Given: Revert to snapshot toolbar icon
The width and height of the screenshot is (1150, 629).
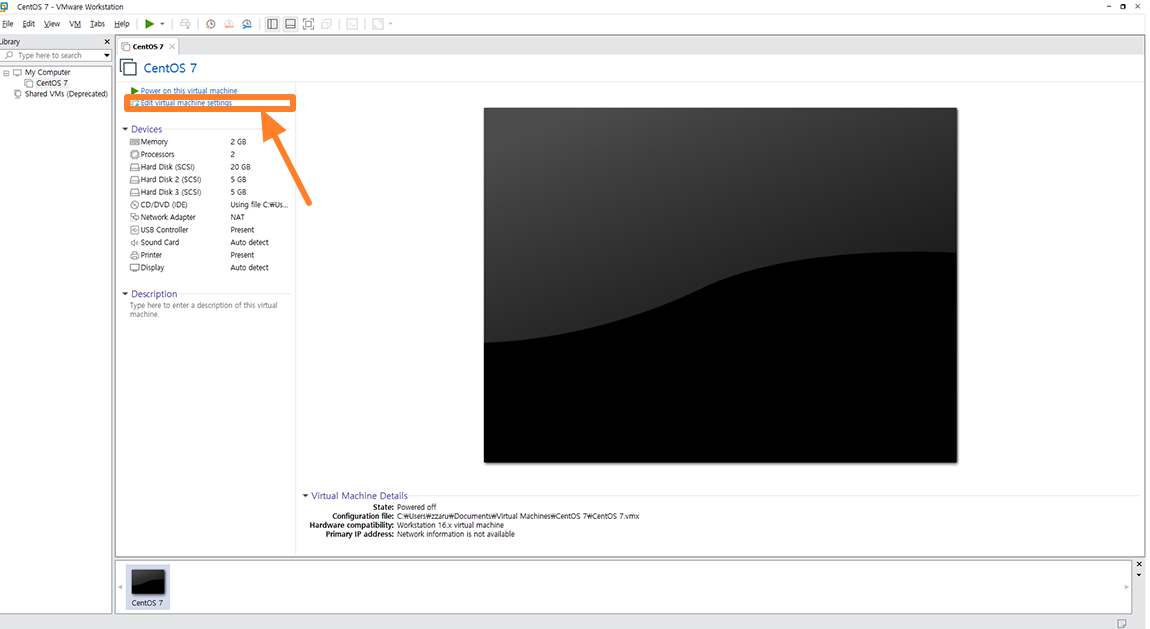Looking at the screenshot, I should 229,24.
